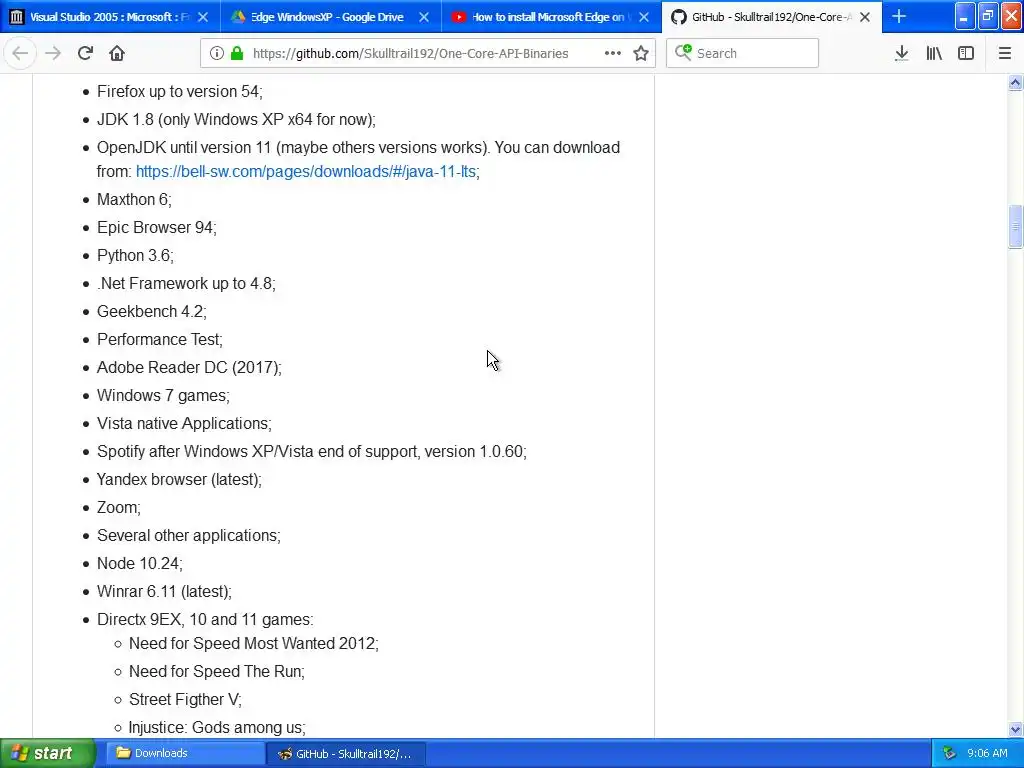Click '.Net Framework up to 4.8' text
This screenshot has height=768, width=1024.
click(186, 283)
